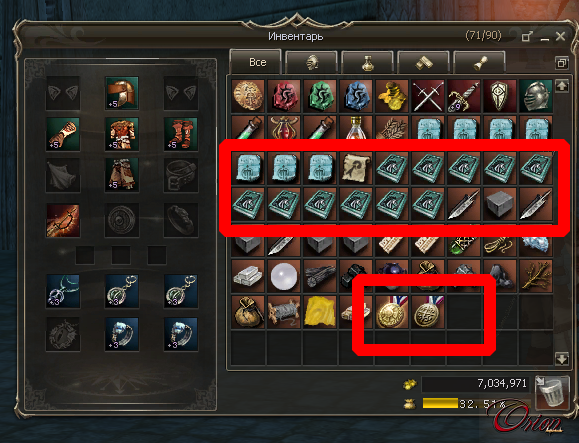Select the parchment scroll item

[356, 168]
